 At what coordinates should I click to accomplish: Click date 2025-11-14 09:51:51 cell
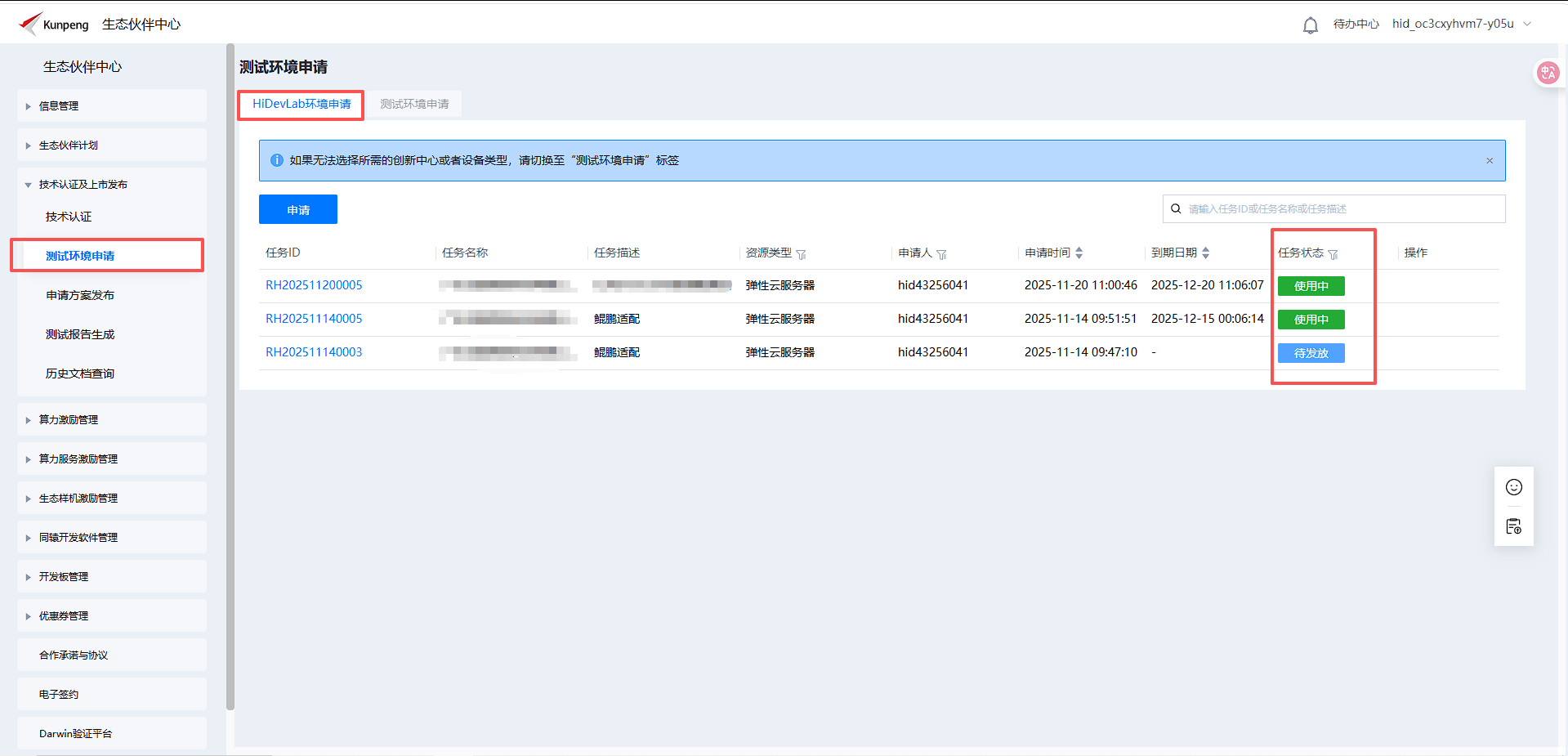(1081, 319)
